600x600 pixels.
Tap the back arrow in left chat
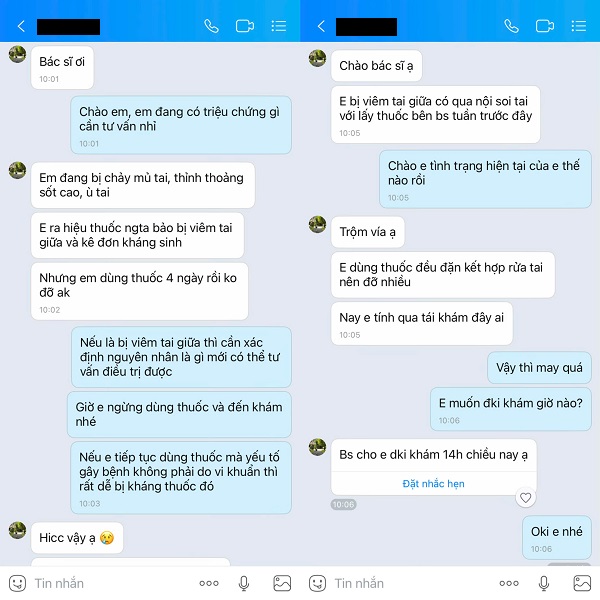point(21,26)
